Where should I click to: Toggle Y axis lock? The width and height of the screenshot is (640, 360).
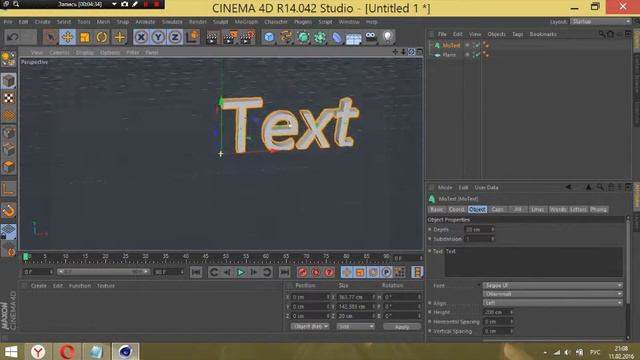click(x=158, y=37)
